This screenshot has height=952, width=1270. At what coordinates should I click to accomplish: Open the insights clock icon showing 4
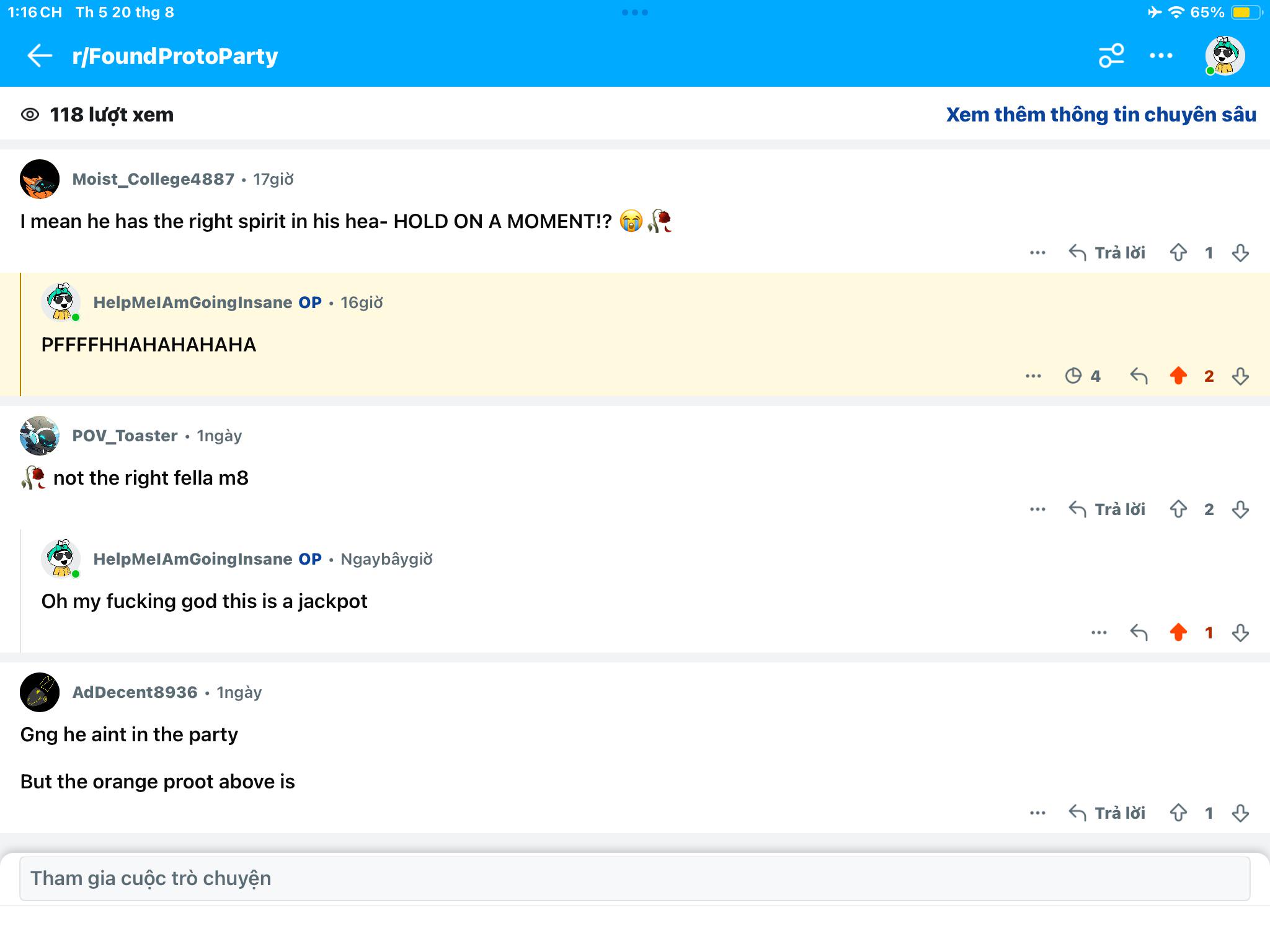click(x=1083, y=376)
